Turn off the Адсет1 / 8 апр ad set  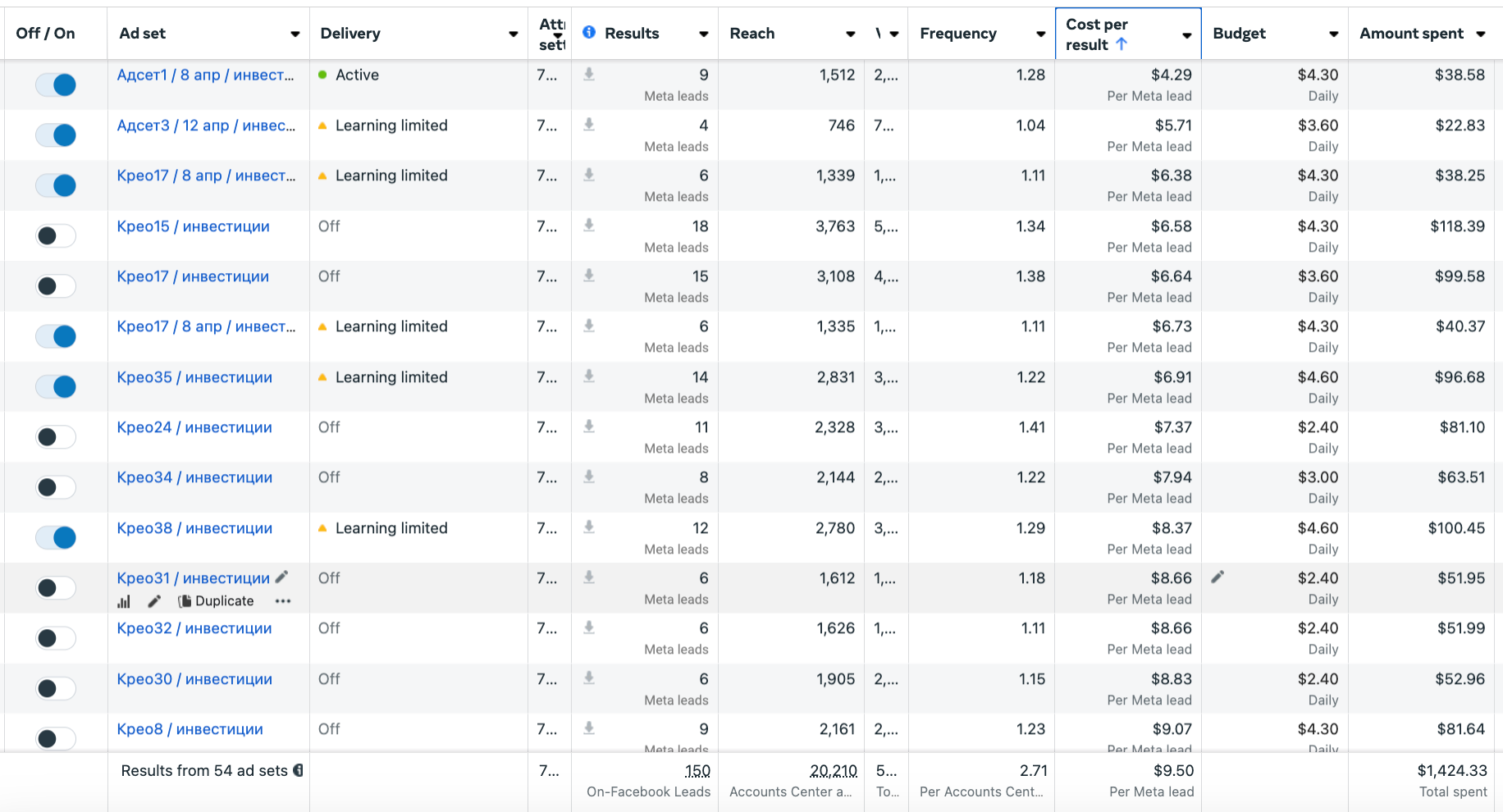[x=56, y=84]
